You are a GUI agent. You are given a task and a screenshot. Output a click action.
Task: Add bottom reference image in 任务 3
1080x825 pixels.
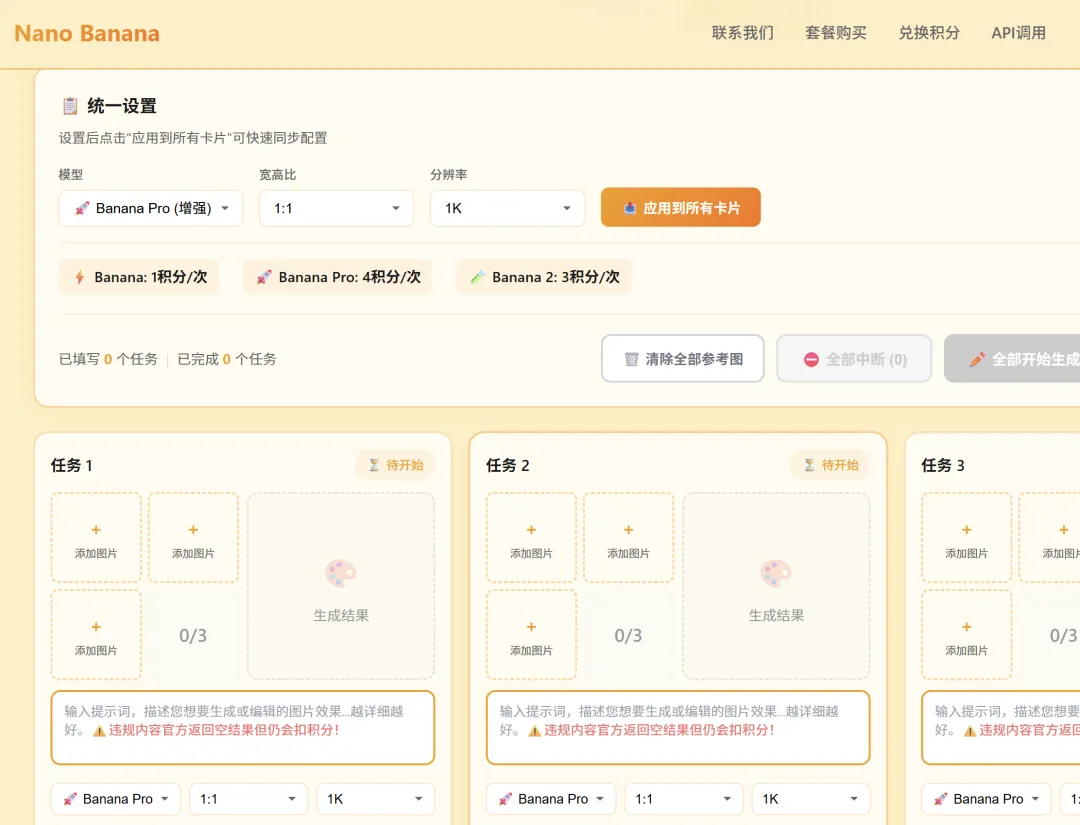tap(966, 634)
